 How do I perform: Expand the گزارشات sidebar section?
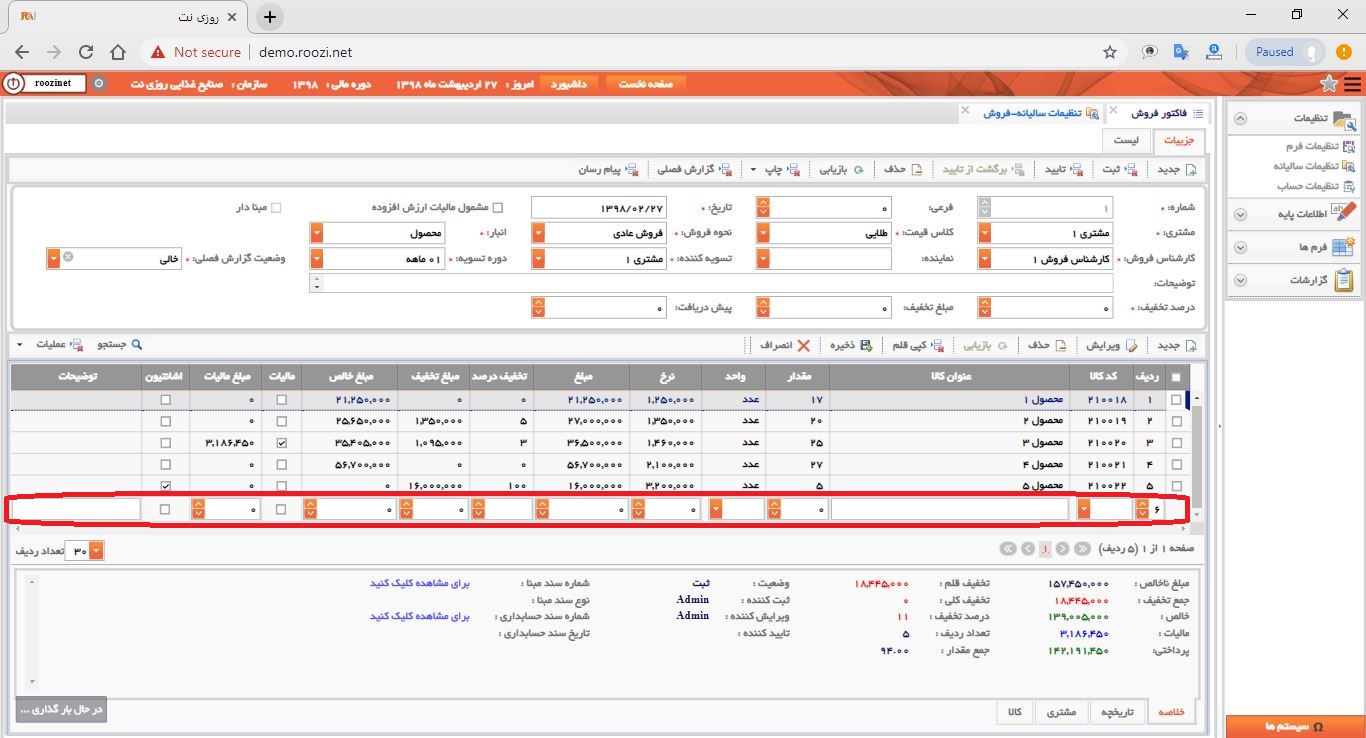[1240, 281]
